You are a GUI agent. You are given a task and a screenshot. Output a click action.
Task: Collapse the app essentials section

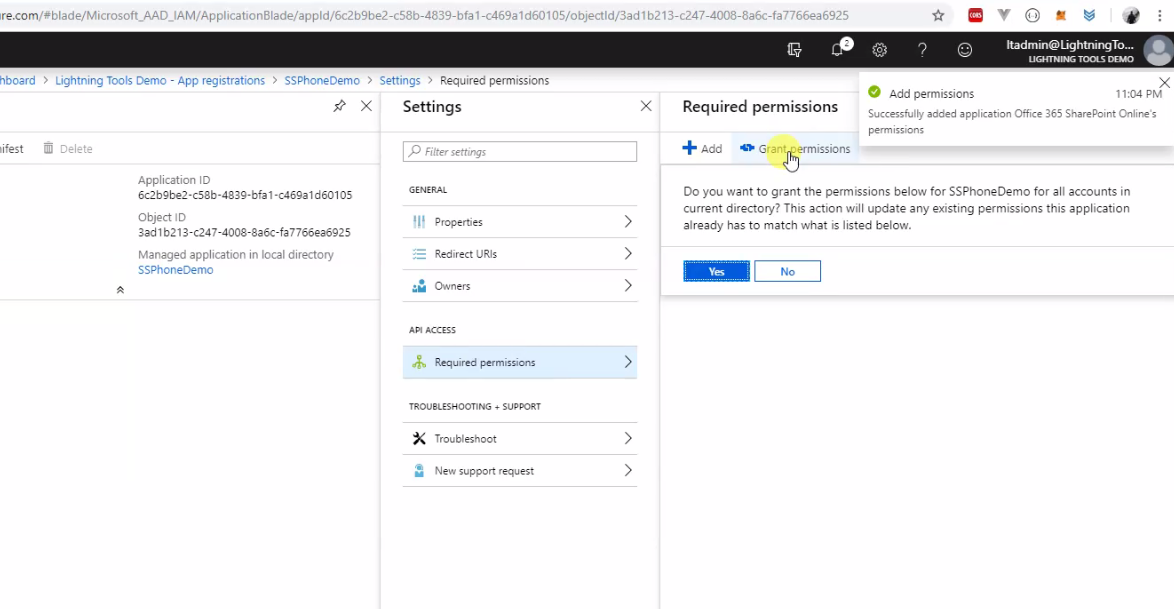(x=120, y=290)
